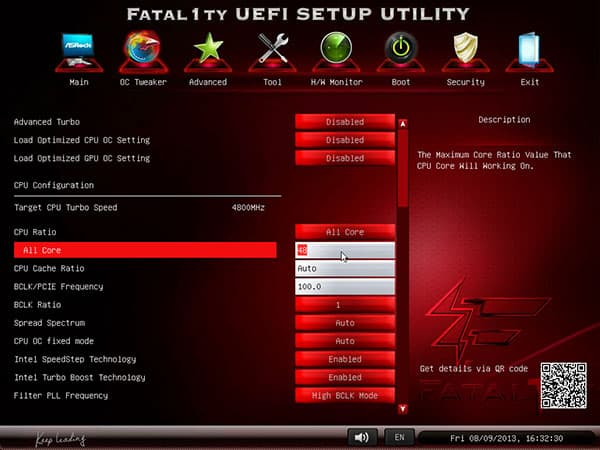Click the date and time display

click(x=506, y=438)
